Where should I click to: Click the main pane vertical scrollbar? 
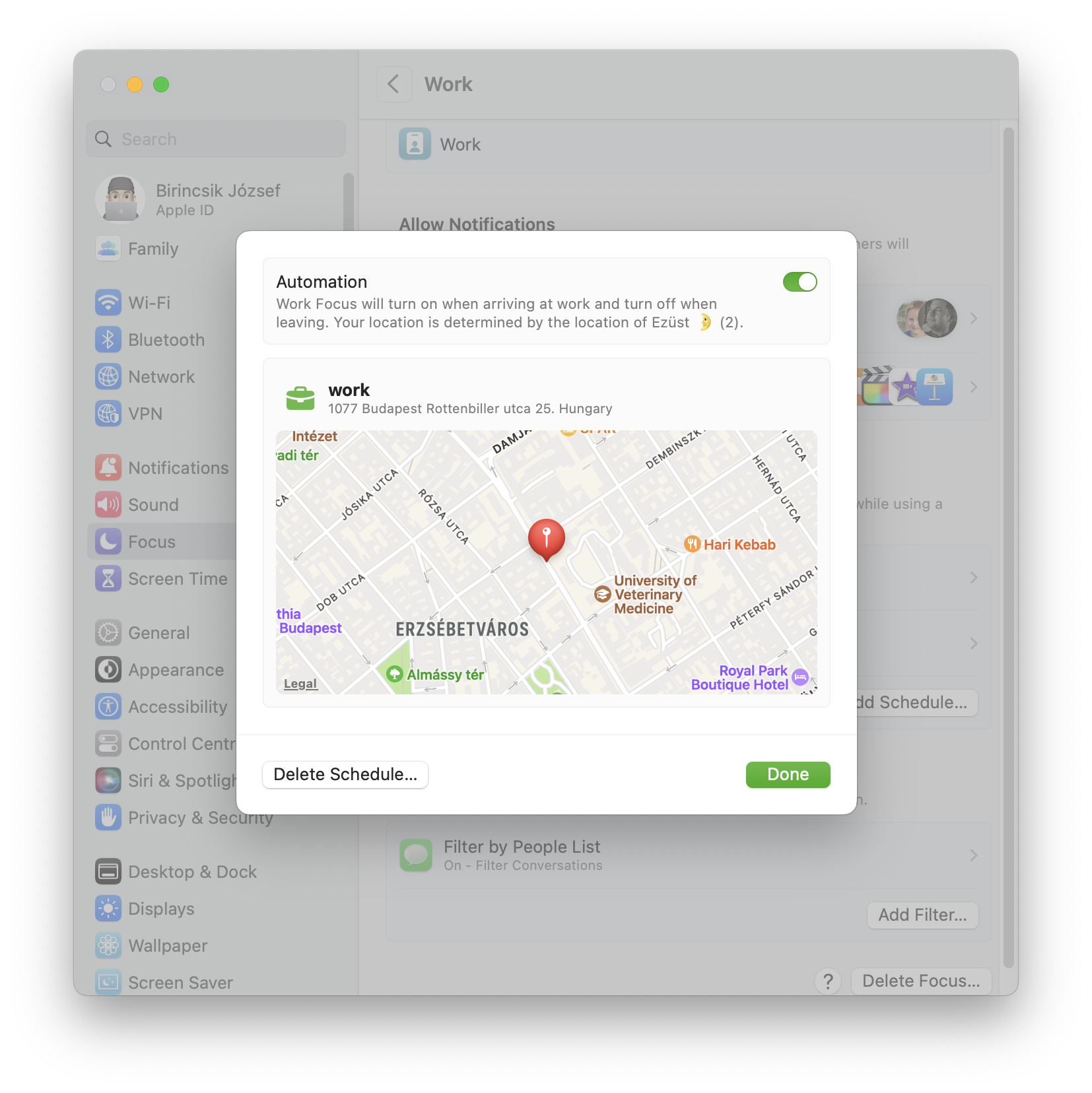[1007, 548]
